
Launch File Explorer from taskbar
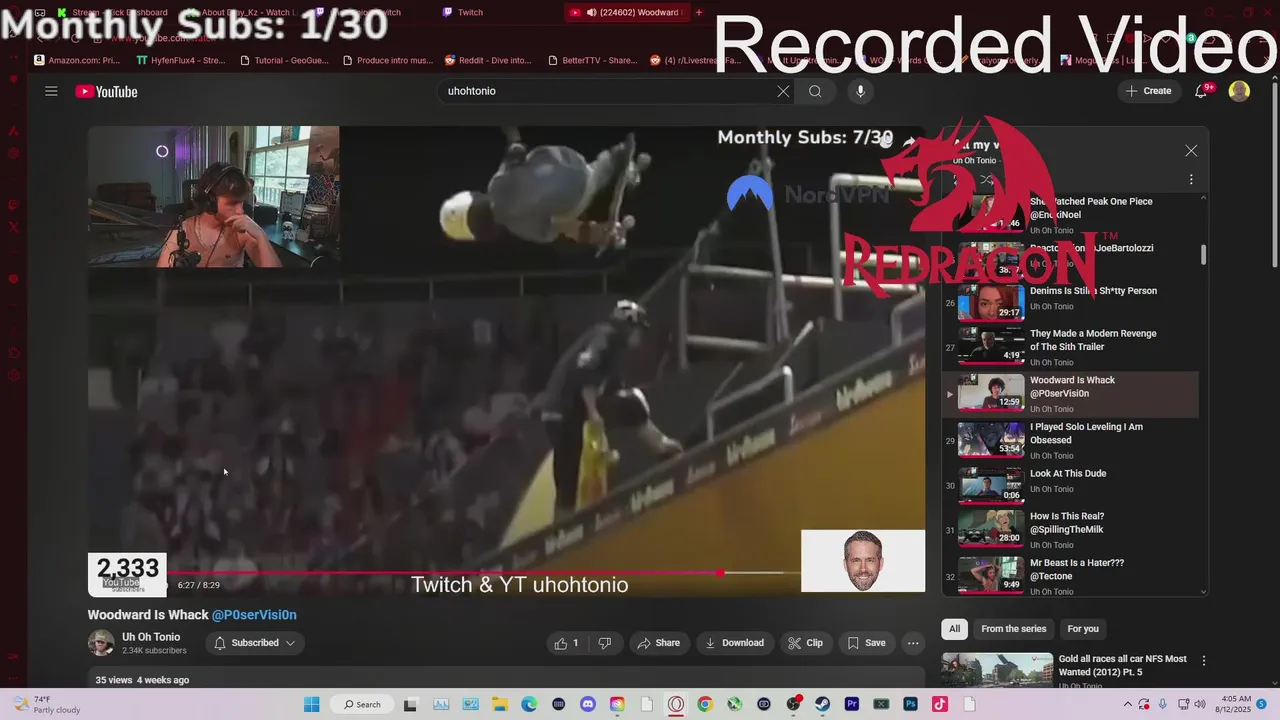tap(499, 704)
